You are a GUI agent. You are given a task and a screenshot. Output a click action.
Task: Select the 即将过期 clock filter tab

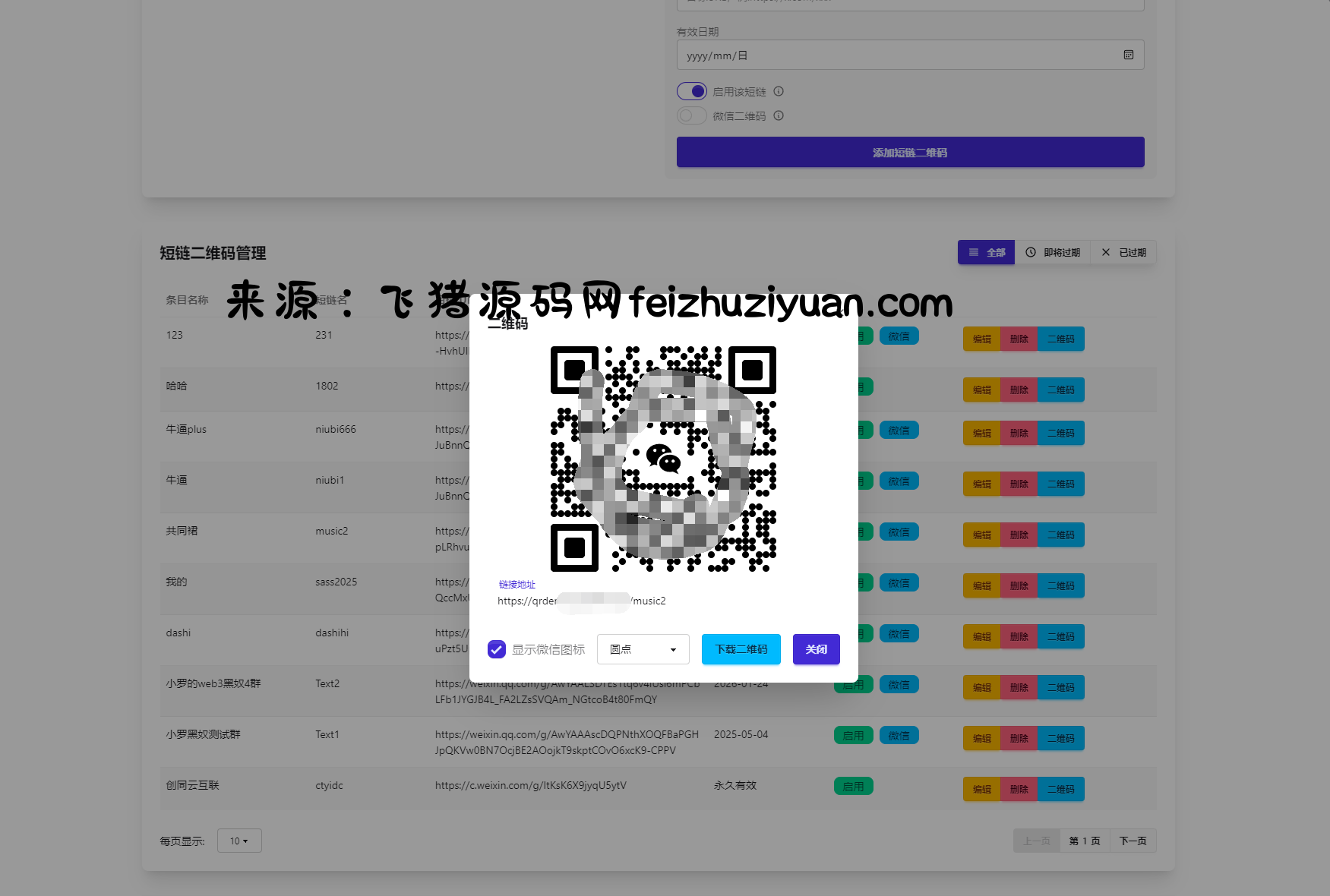tap(1053, 253)
